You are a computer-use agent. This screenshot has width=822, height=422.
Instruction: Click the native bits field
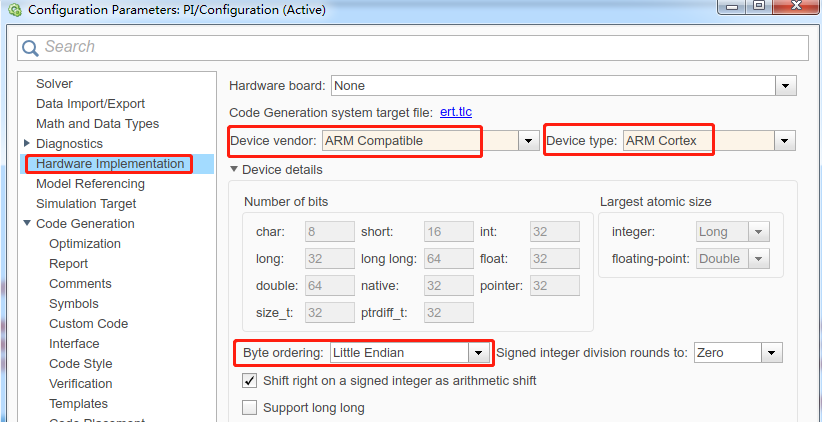click(x=449, y=286)
